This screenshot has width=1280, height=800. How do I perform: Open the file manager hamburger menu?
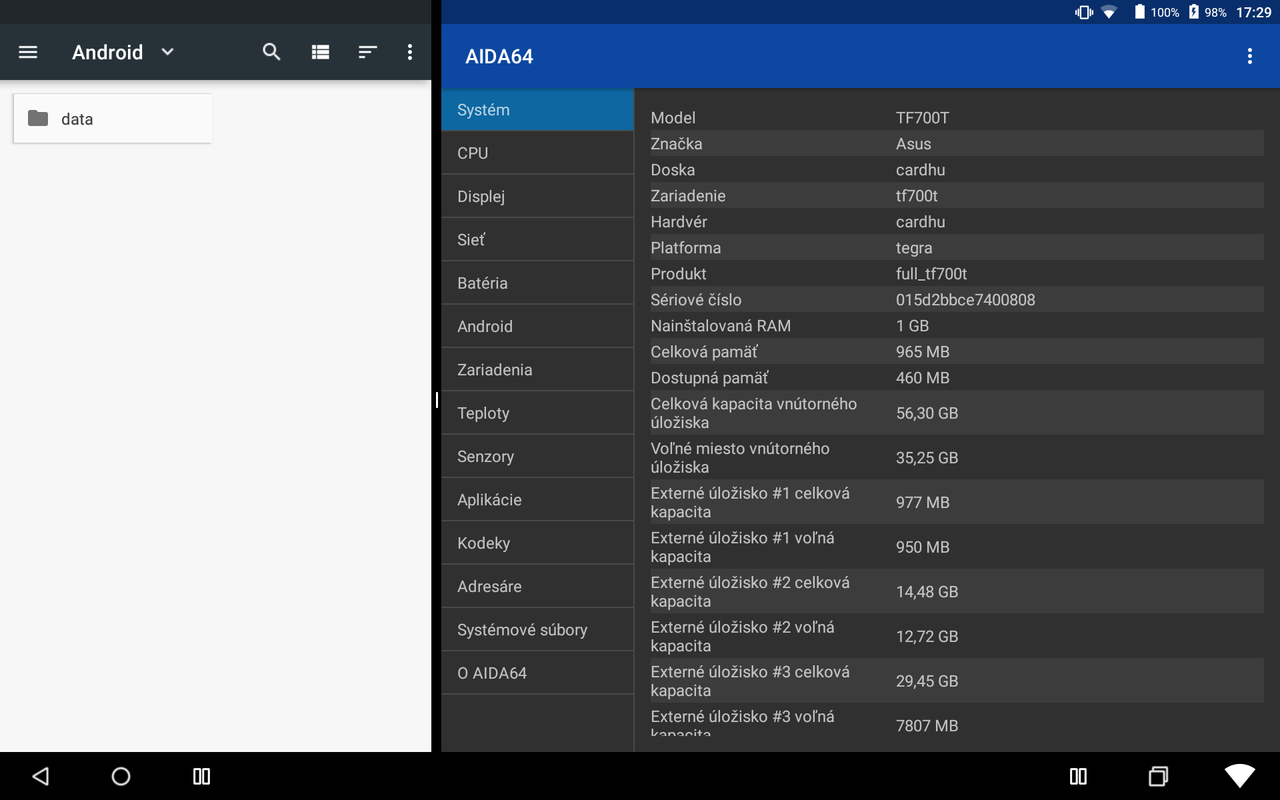28,52
